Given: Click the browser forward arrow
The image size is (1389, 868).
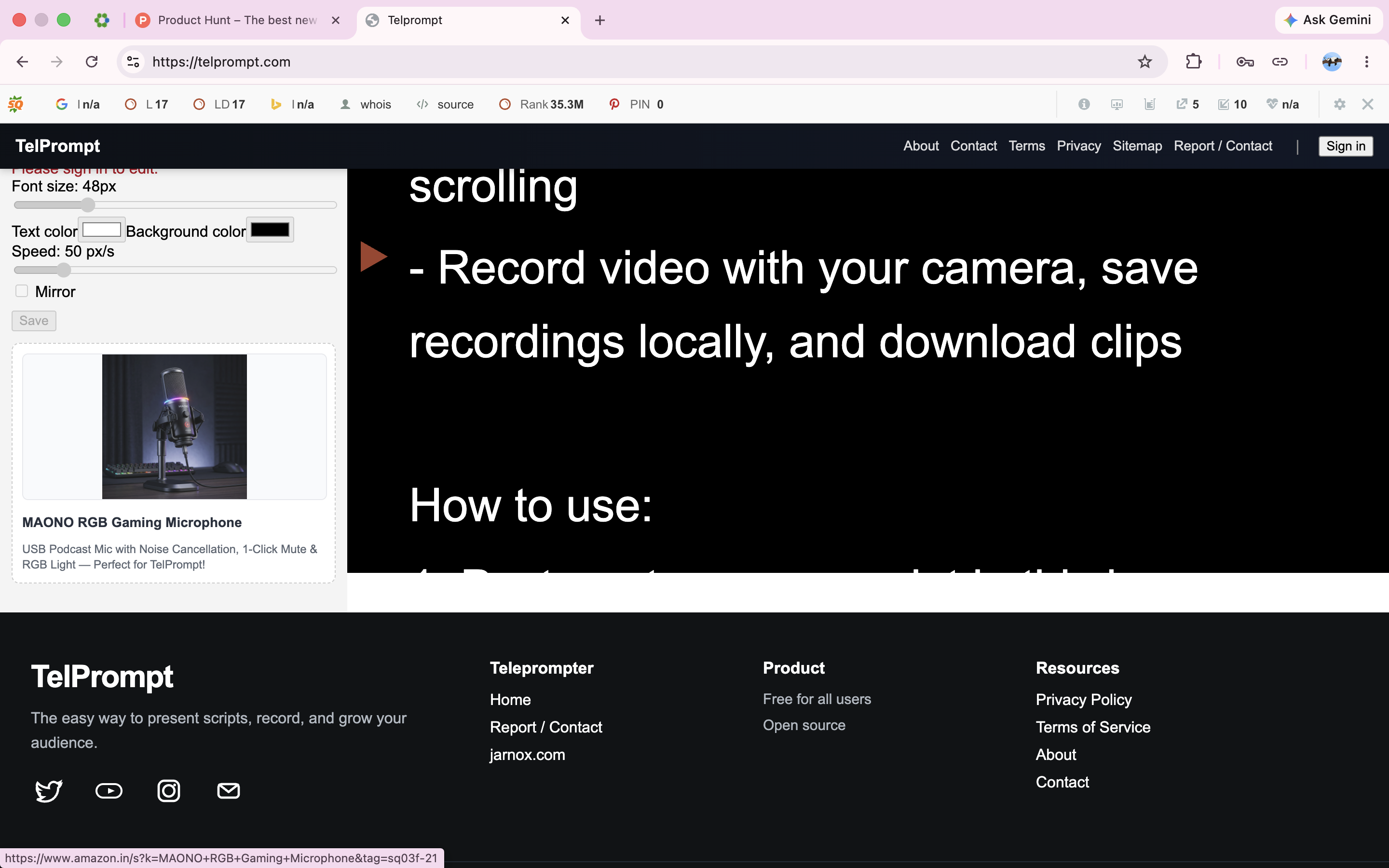Looking at the screenshot, I should (x=57, y=61).
